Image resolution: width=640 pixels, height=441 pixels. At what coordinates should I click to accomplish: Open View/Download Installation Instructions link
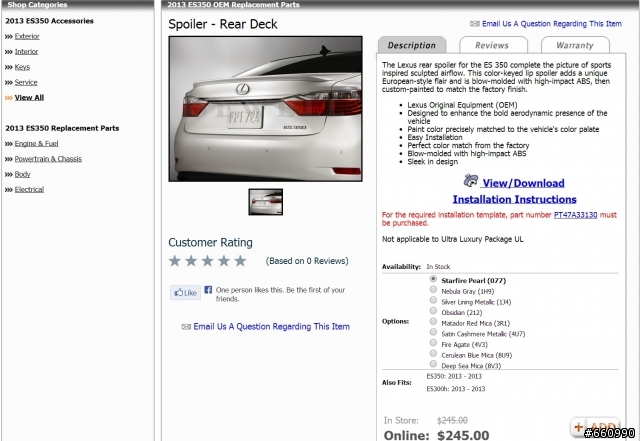pyautogui.click(x=515, y=191)
